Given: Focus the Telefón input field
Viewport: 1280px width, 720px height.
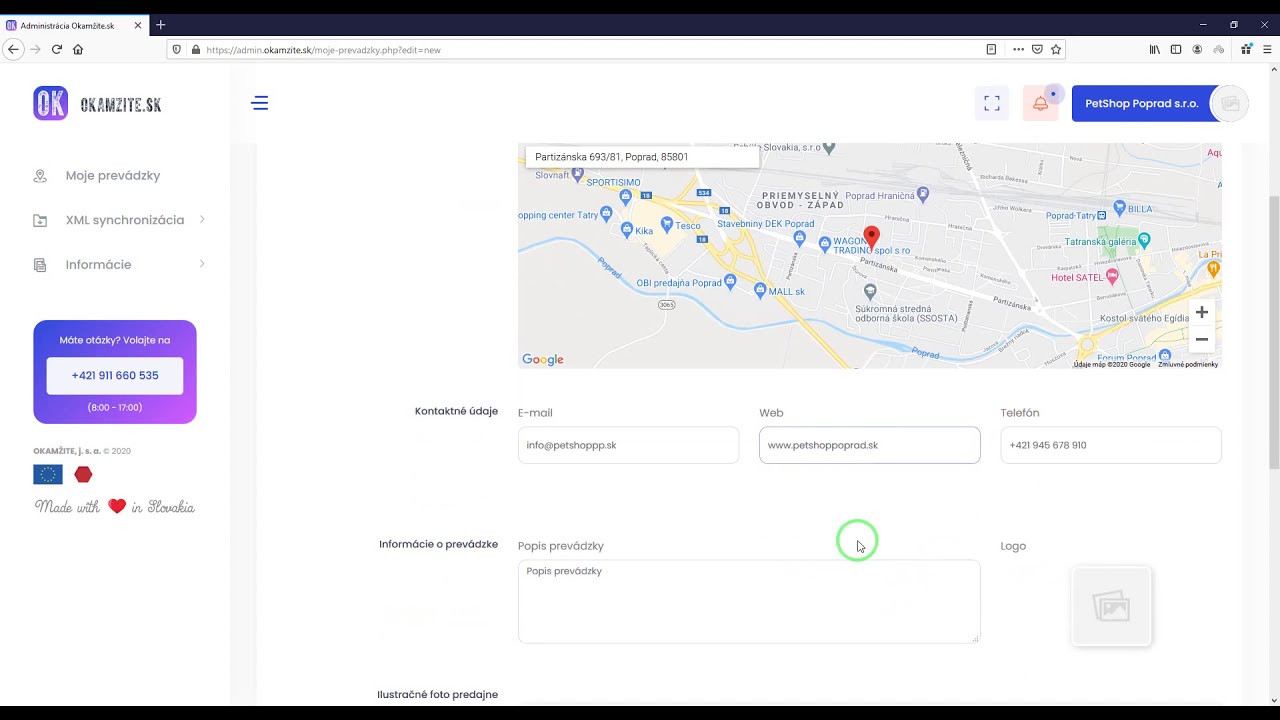Looking at the screenshot, I should [x=1111, y=445].
